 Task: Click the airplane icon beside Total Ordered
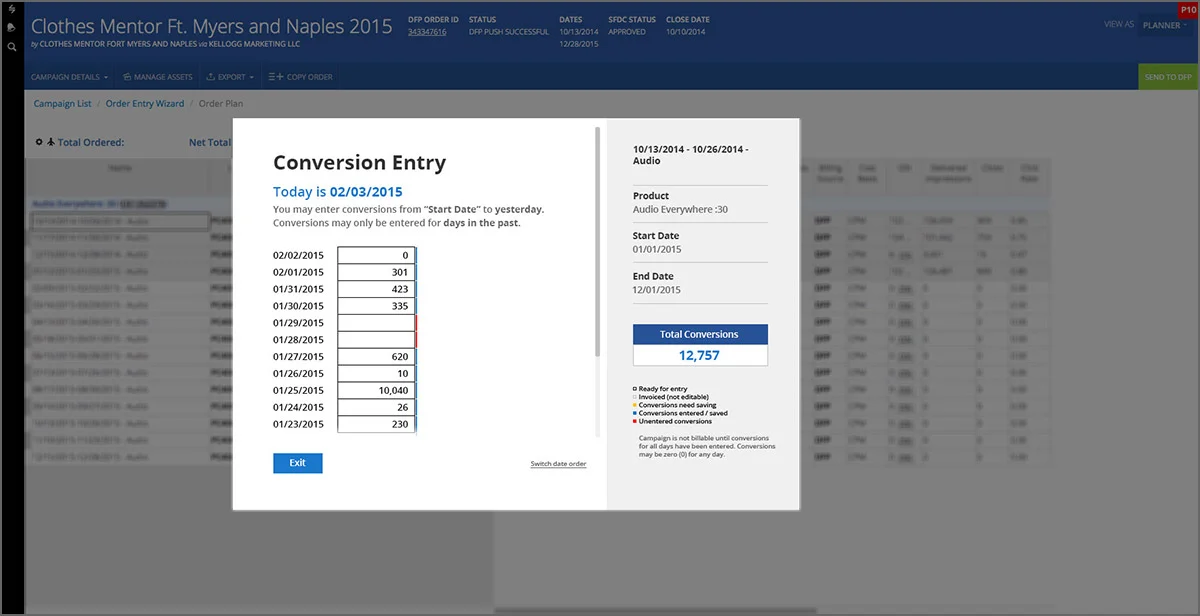(51, 142)
